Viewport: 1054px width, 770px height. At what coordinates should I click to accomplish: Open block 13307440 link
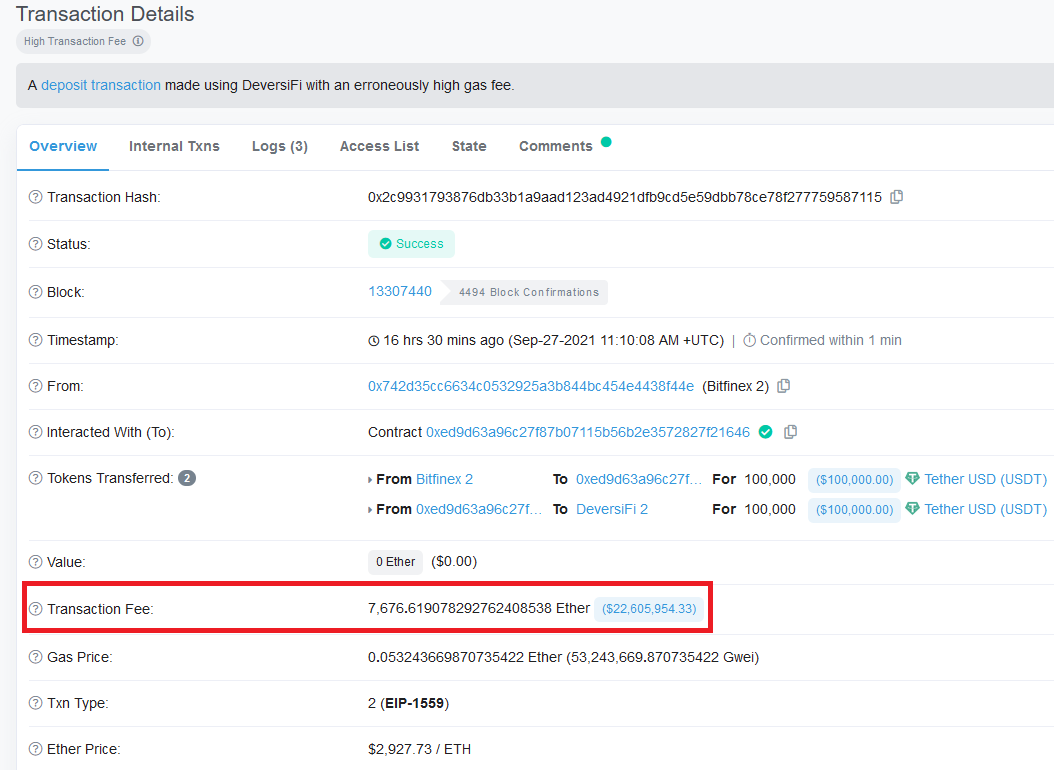[x=400, y=291]
